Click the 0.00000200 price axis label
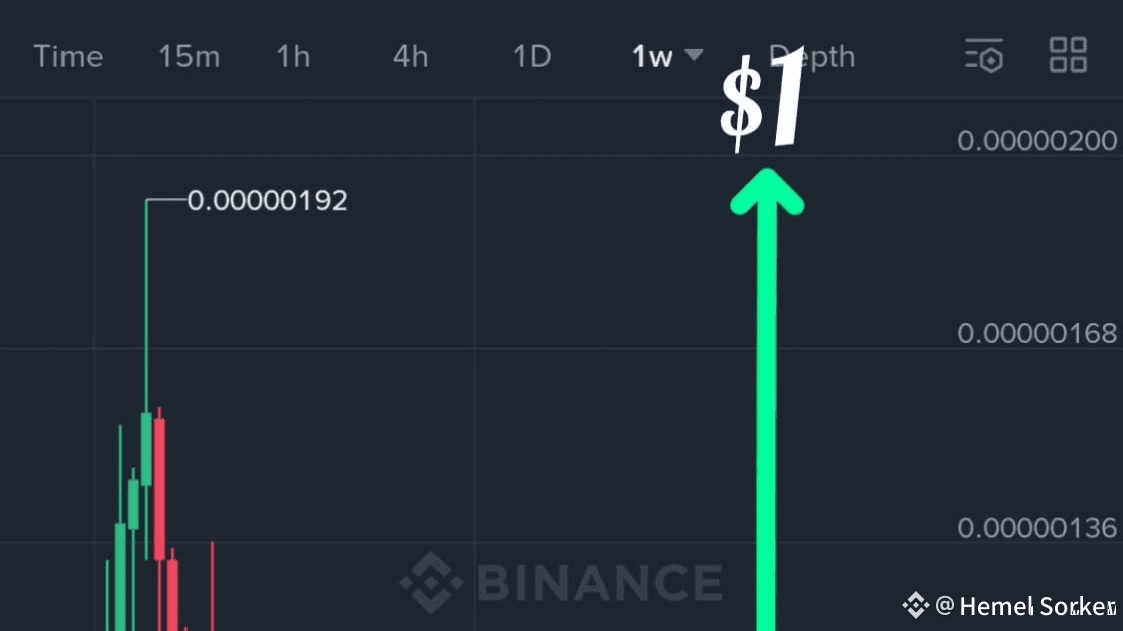Image resolution: width=1123 pixels, height=631 pixels. (1037, 141)
